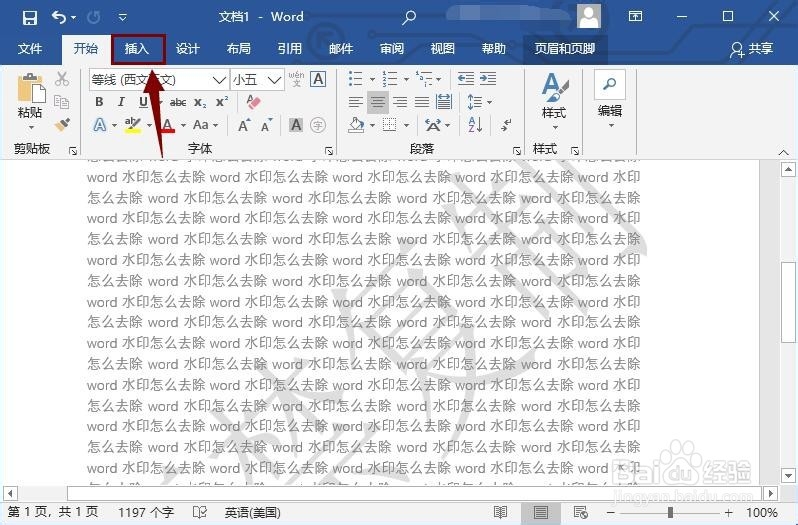Switch to the 开始 tab
The image size is (798, 525).
[x=86, y=48]
